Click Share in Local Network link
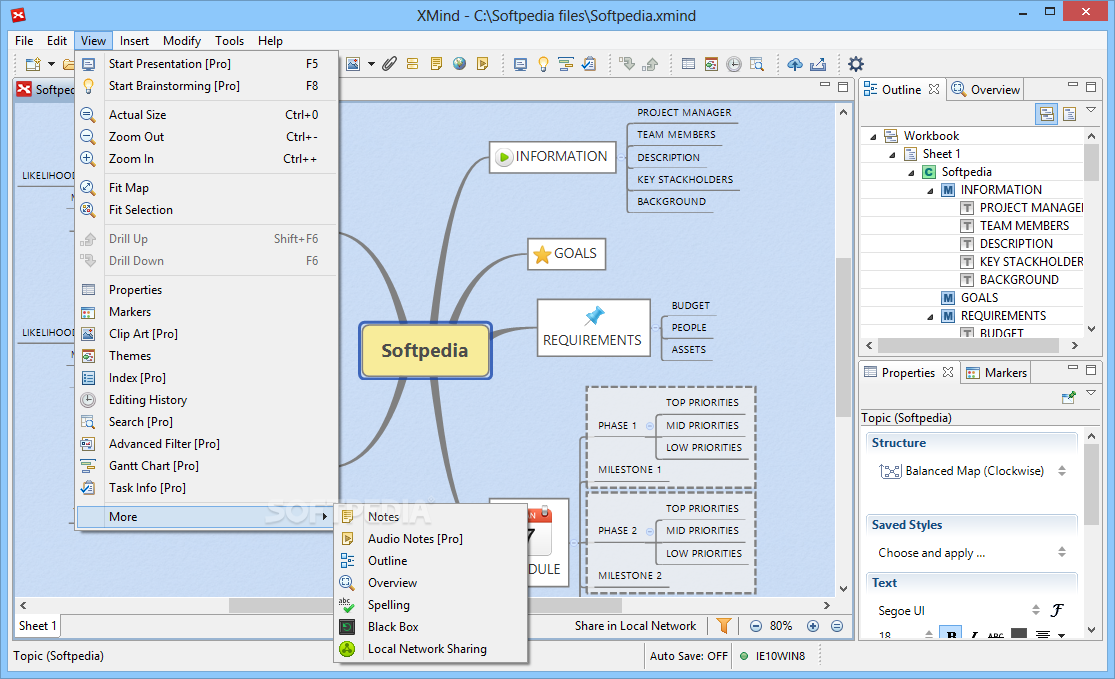This screenshot has height=679, width=1115. click(635, 626)
